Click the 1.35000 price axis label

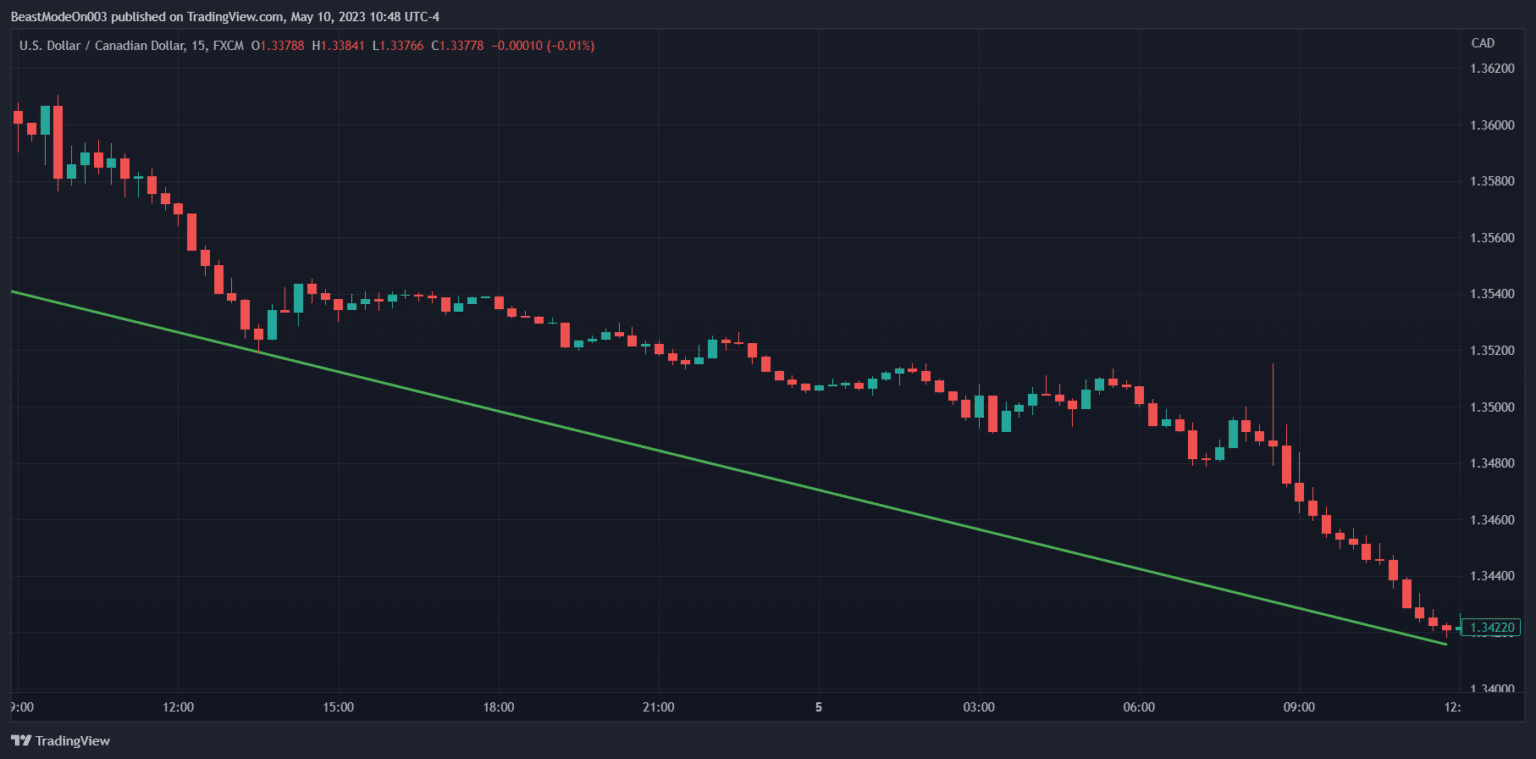[1490, 408]
